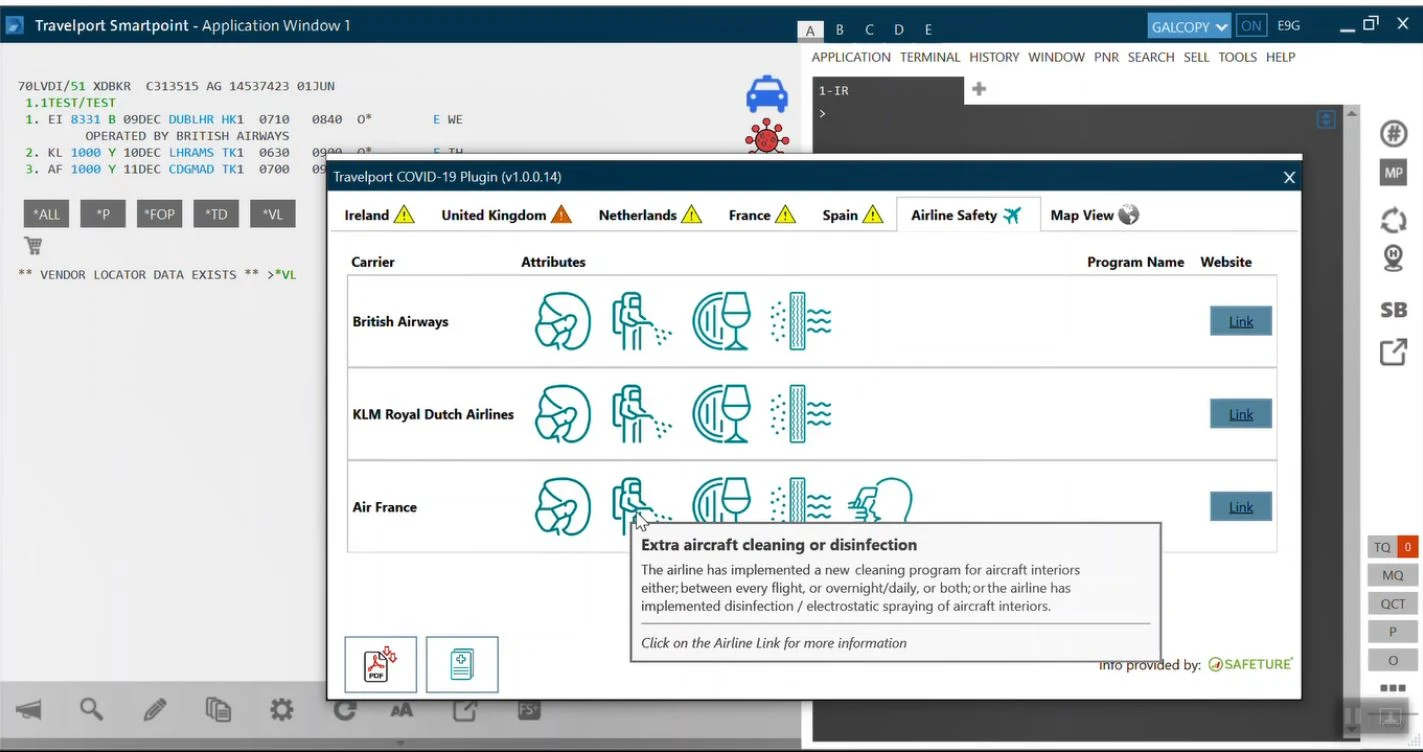Open settings gear in bottom toolbar

coord(282,710)
